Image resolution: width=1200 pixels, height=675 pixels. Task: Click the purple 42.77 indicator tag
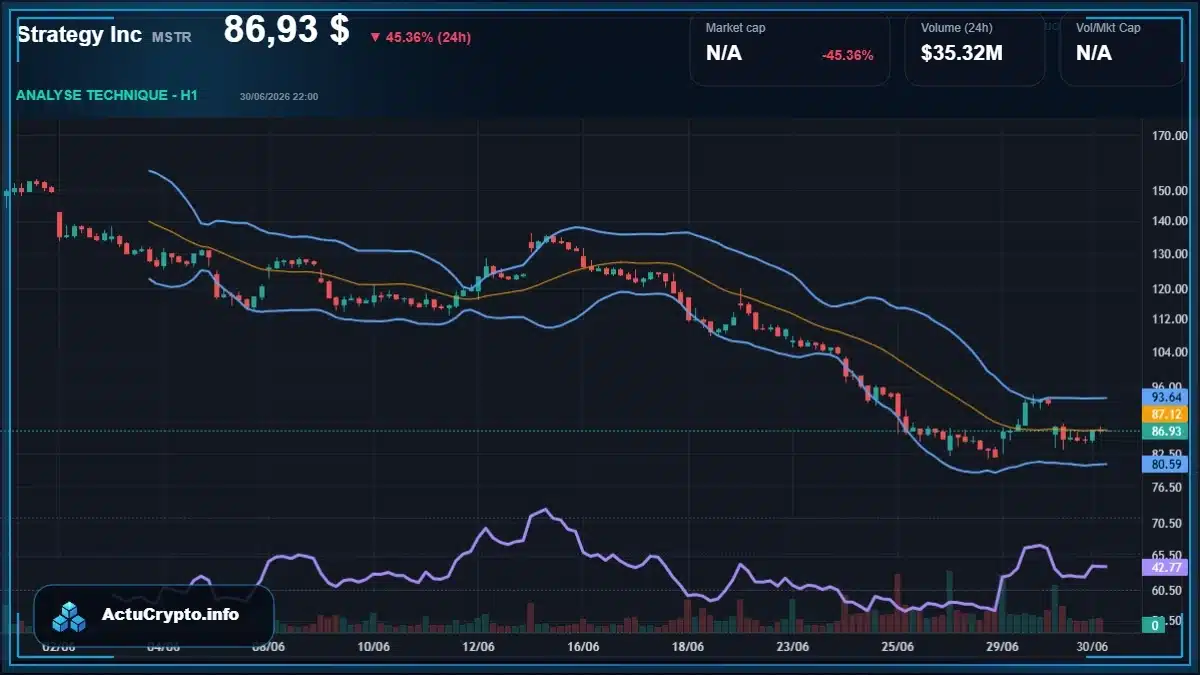1166,567
